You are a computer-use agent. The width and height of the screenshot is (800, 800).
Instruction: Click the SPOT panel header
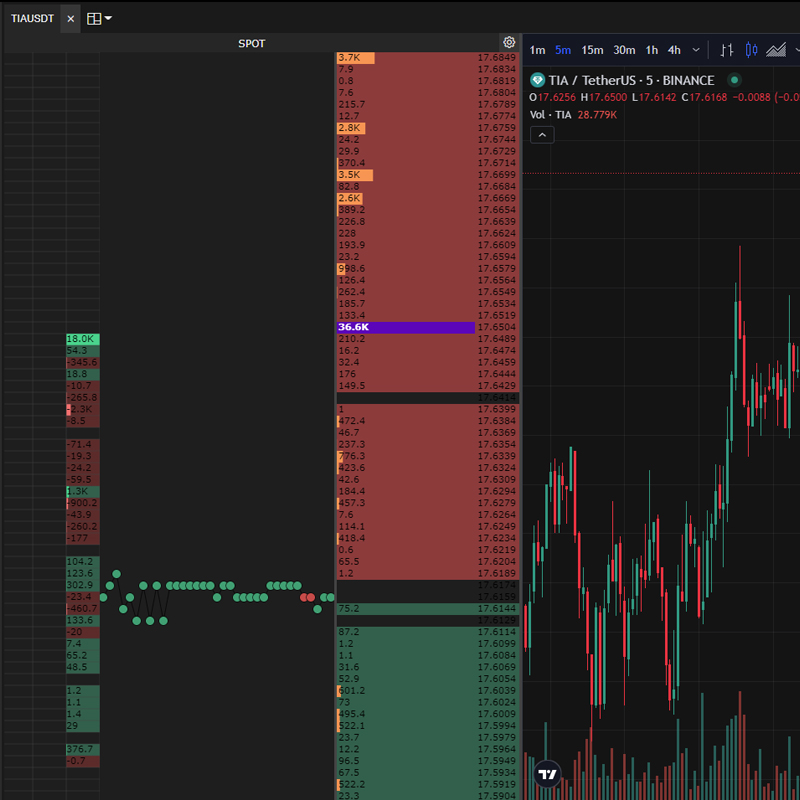251,43
